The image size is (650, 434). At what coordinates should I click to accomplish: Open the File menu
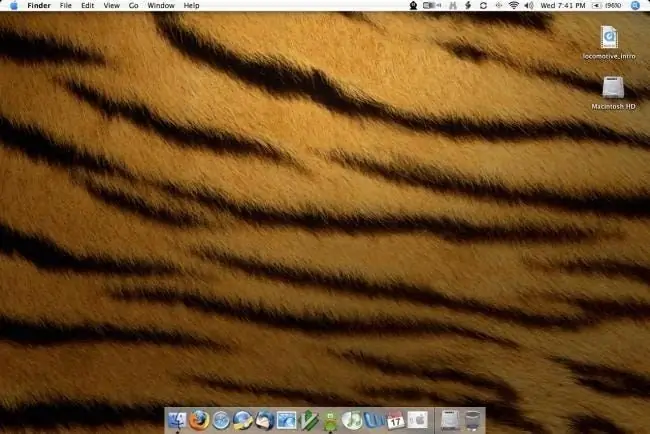(65, 6)
